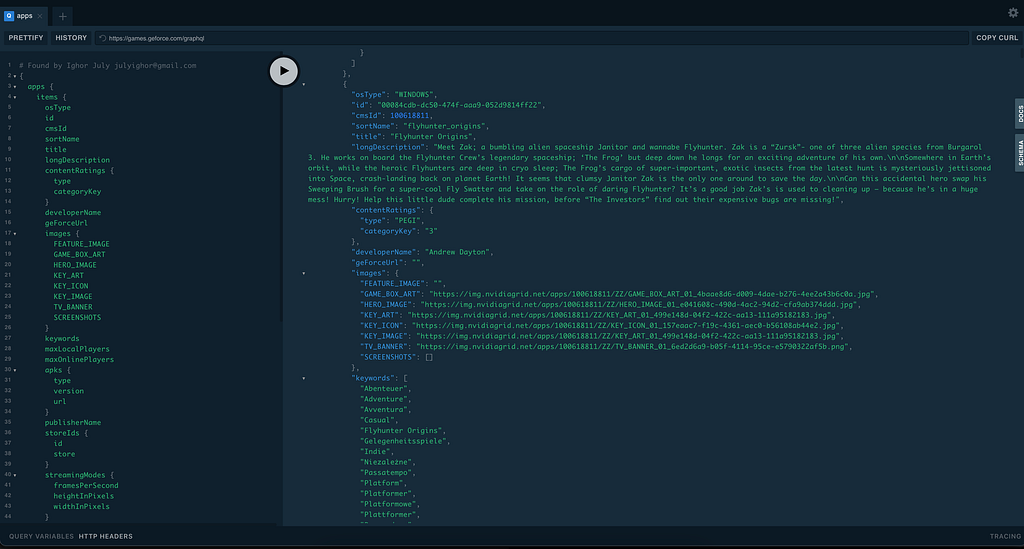
Task: Click the endpoint URL field
Action: point(532,38)
